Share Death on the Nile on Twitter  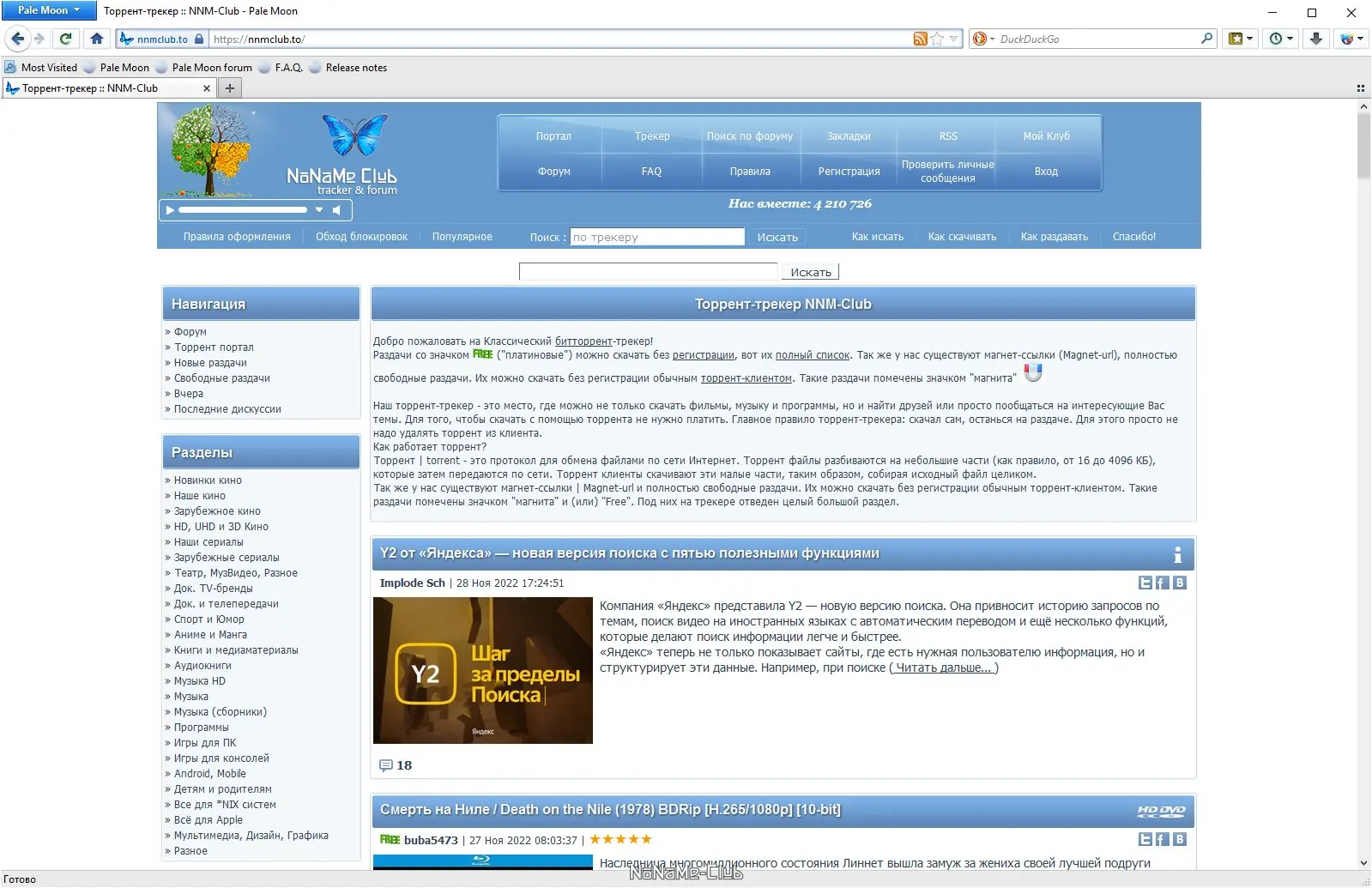[x=1145, y=839]
